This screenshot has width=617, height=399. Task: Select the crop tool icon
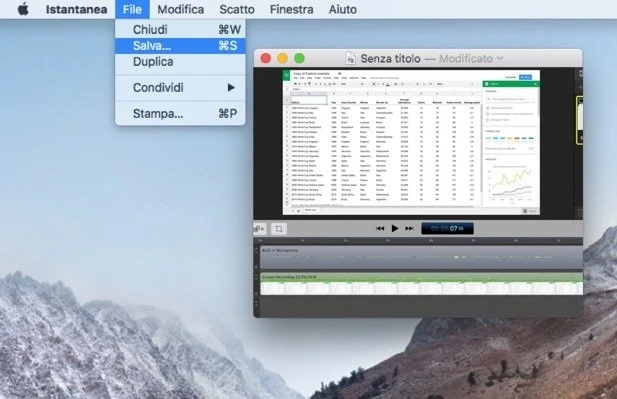coord(279,229)
